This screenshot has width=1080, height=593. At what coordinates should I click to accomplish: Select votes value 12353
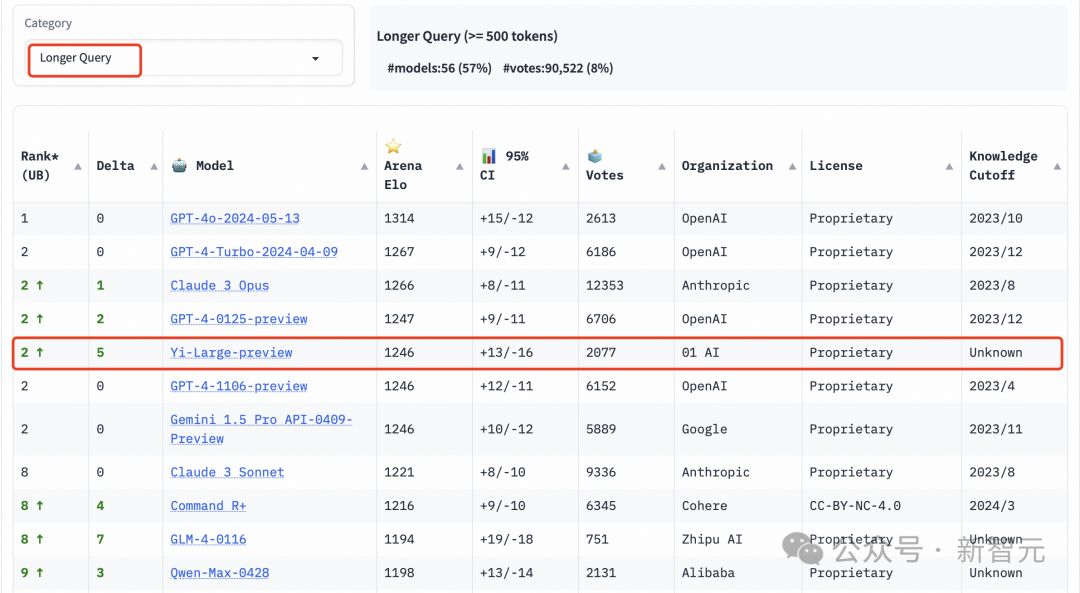click(605, 285)
